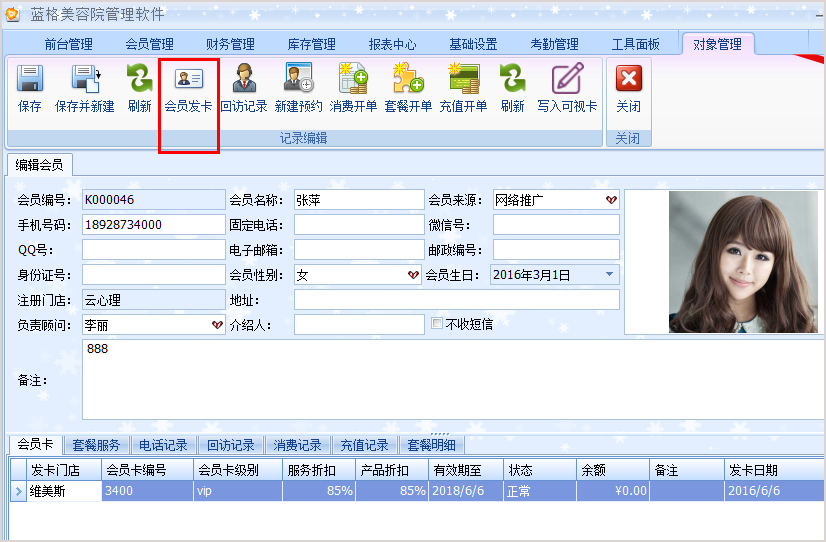826x542 pixels.
Task: Click the 地址 input field
Action: (457, 300)
